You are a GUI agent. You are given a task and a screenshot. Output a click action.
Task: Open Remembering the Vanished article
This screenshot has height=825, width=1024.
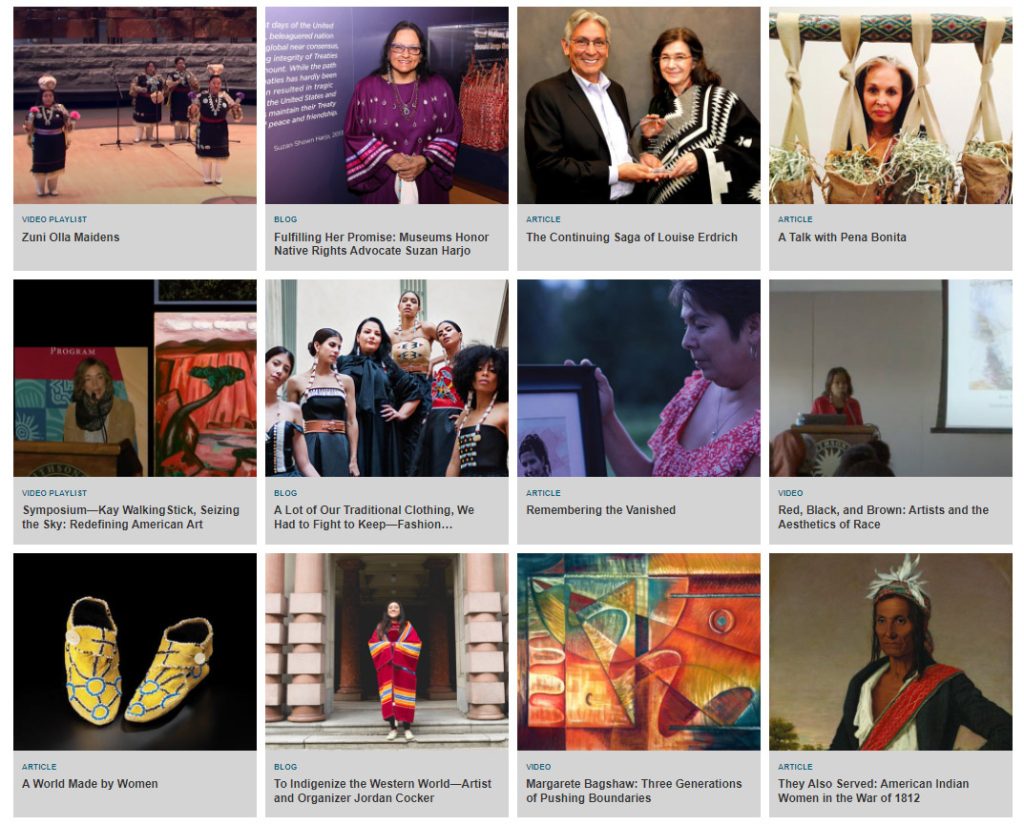[601, 510]
